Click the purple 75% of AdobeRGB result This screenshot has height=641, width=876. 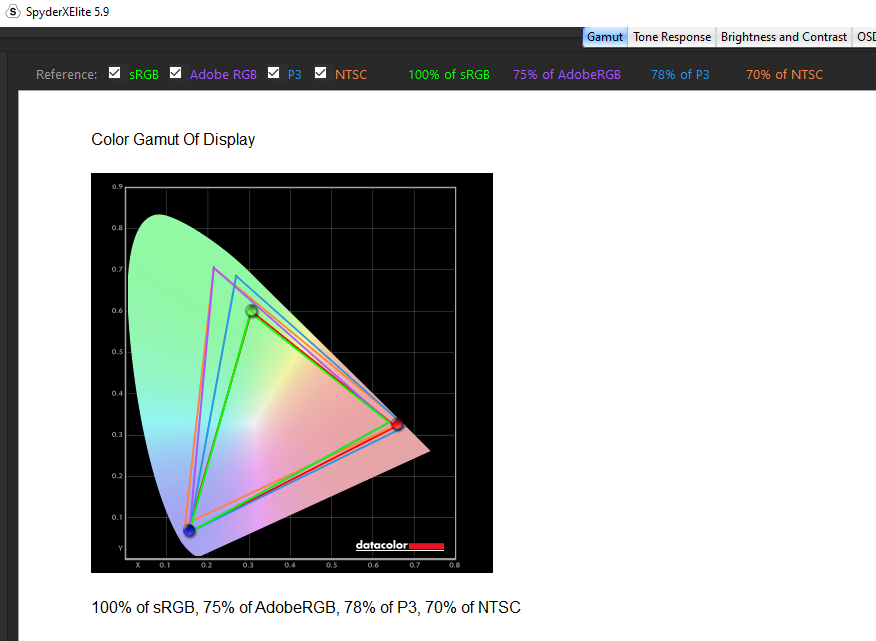click(x=567, y=74)
